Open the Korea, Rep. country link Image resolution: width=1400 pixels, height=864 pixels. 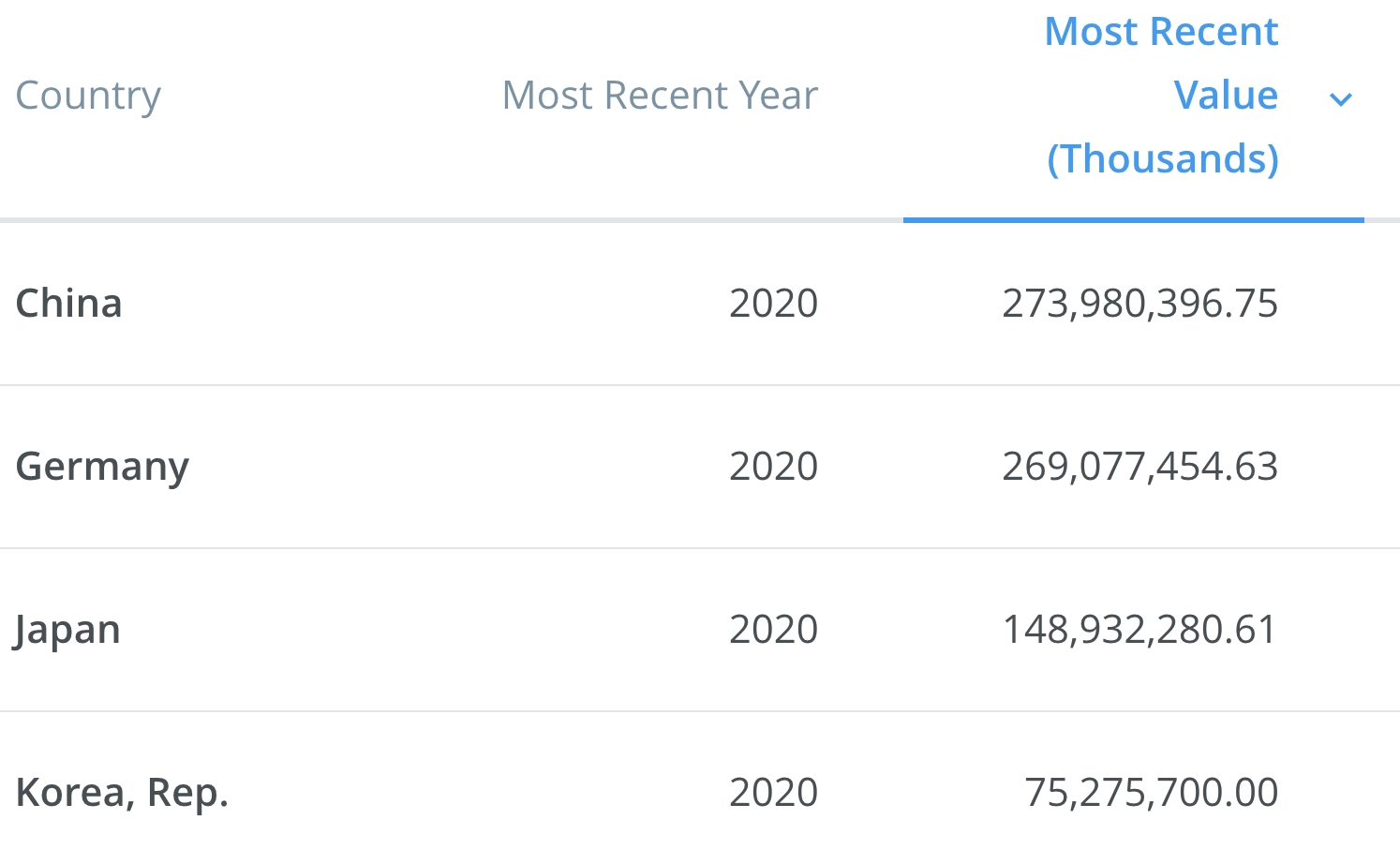click(122, 793)
